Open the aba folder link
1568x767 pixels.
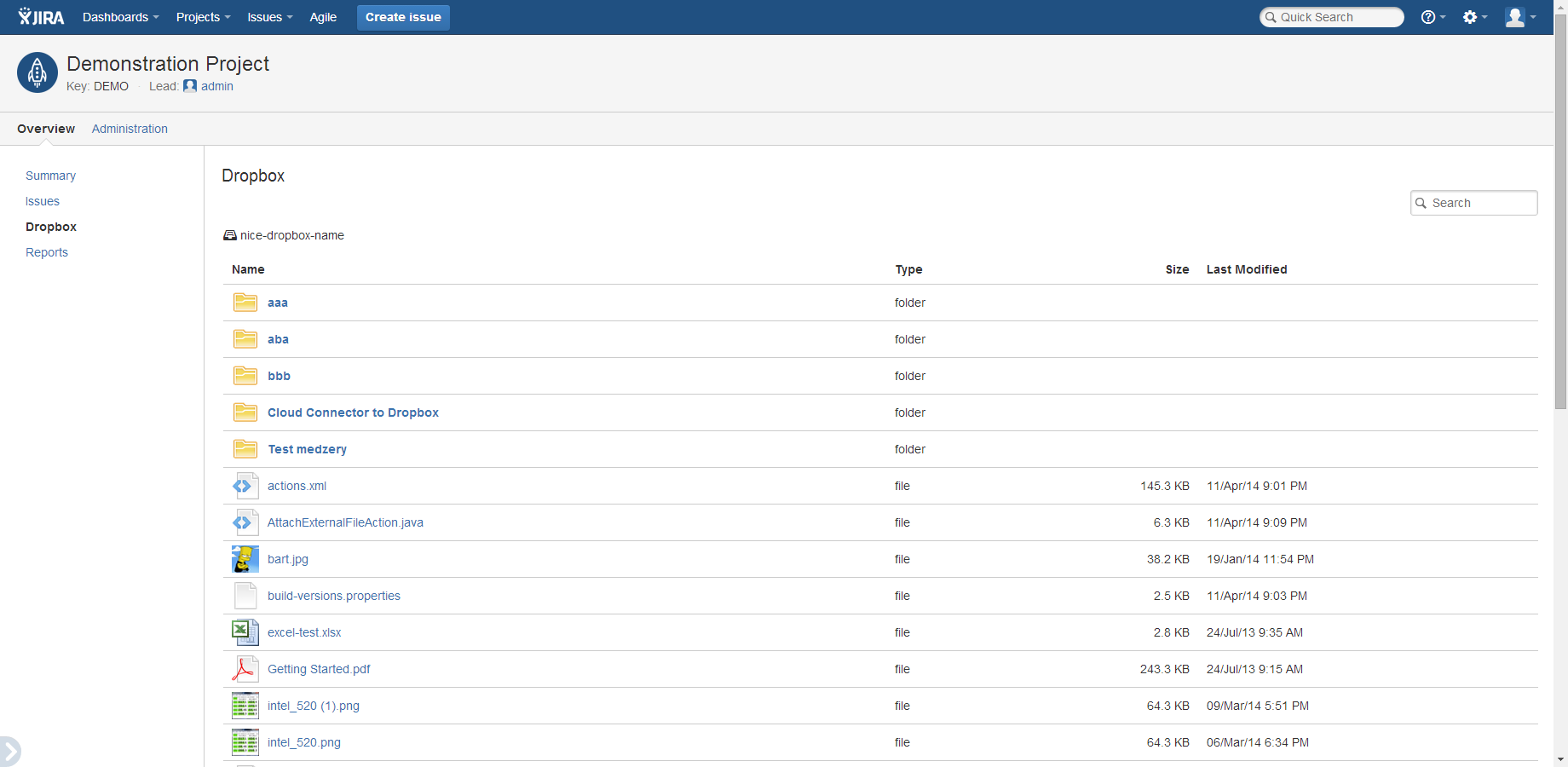278,339
